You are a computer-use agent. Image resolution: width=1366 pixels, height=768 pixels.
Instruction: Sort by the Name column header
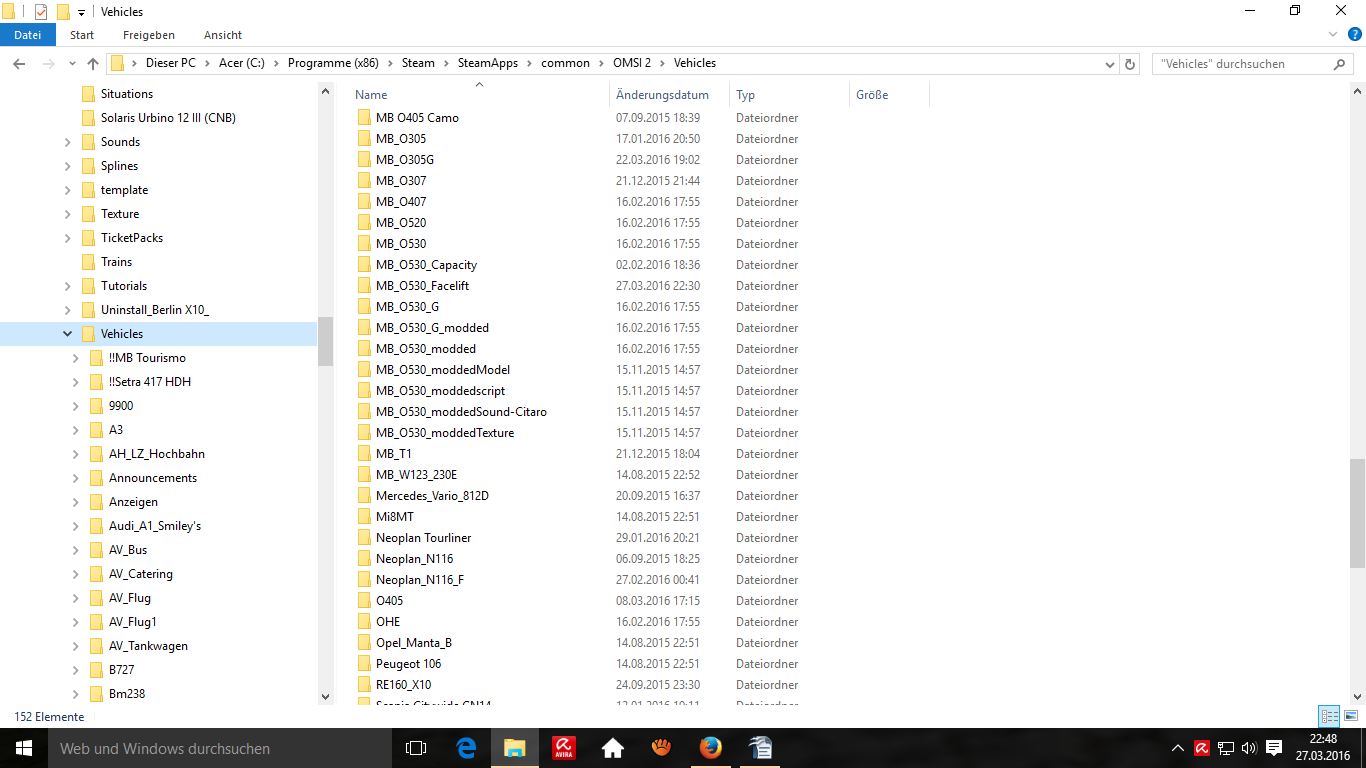[x=371, y=95]
